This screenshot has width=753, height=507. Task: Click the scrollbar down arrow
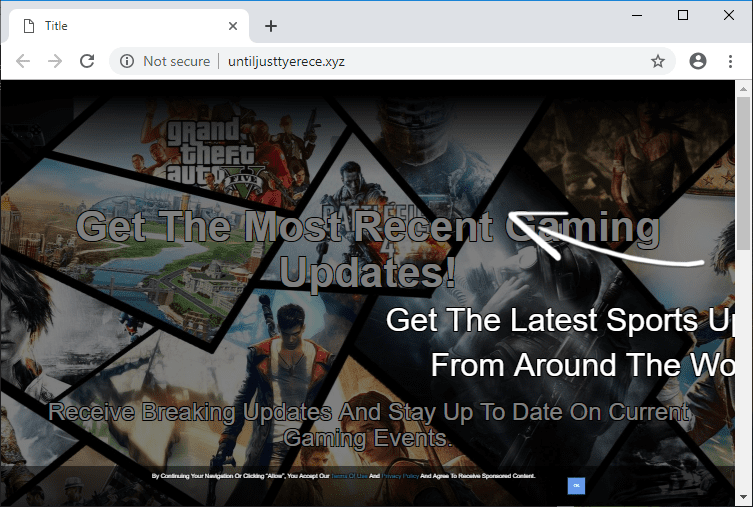(x=744, y=497)
